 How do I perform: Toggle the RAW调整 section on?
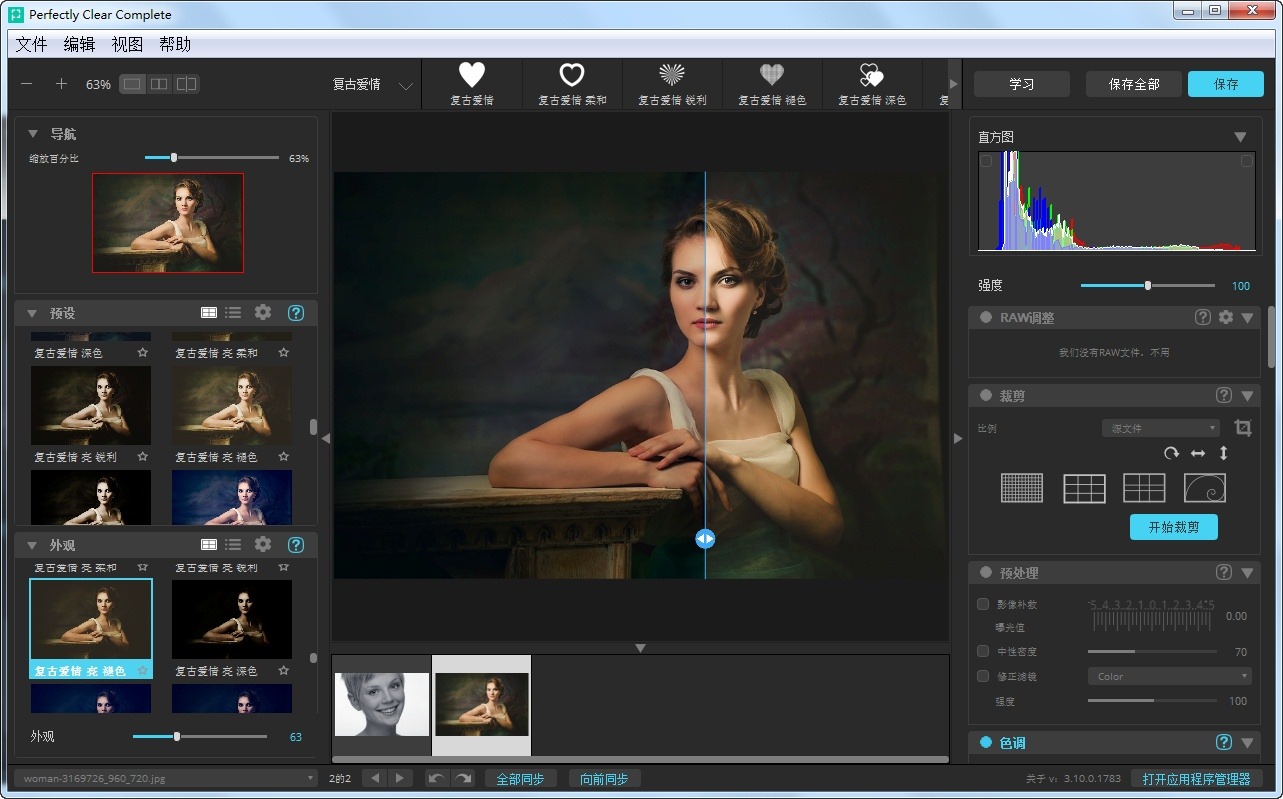[x=986, y=317]
